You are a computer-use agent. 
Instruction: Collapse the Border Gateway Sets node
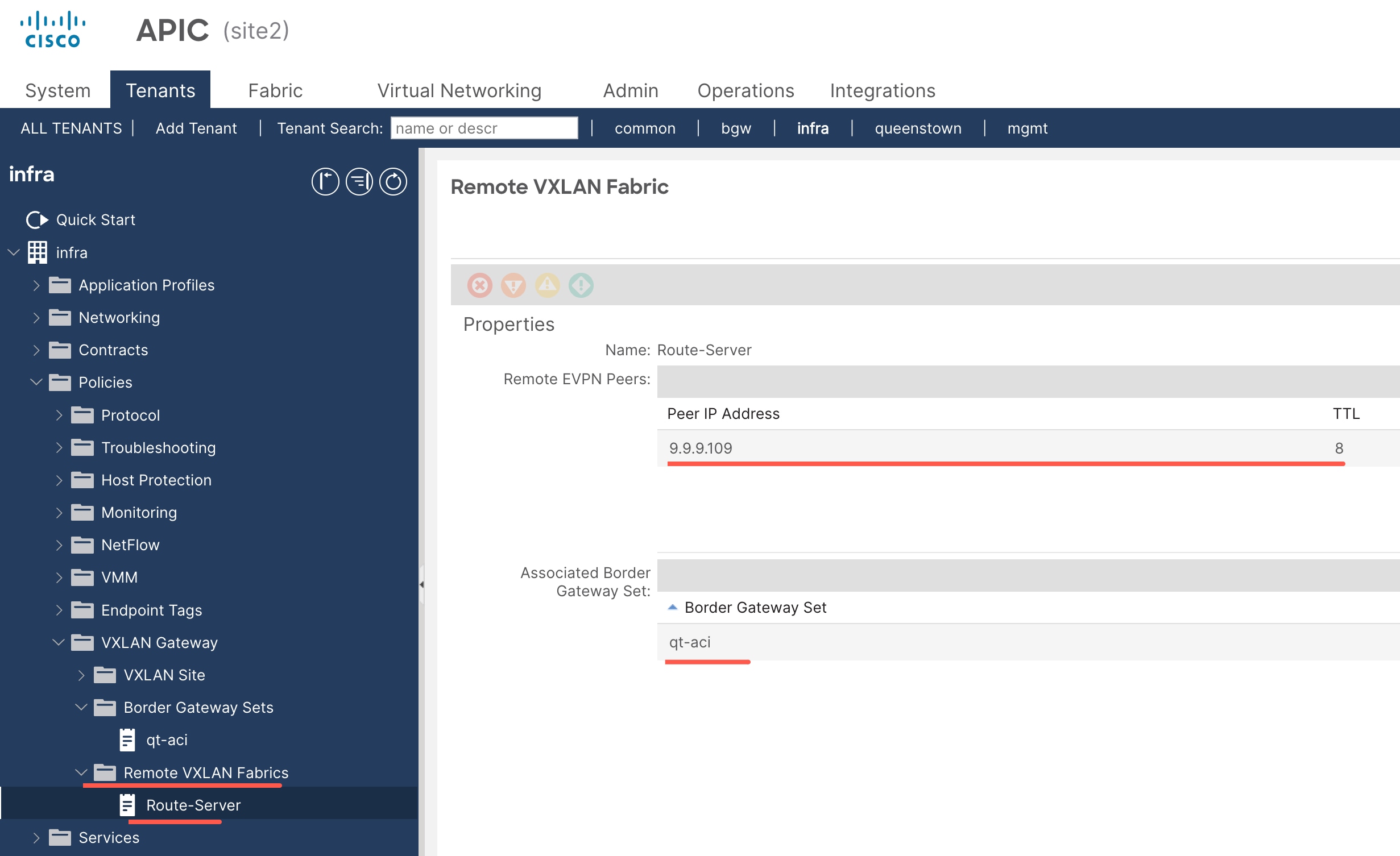pyautogui.click(x=81, y=707)
